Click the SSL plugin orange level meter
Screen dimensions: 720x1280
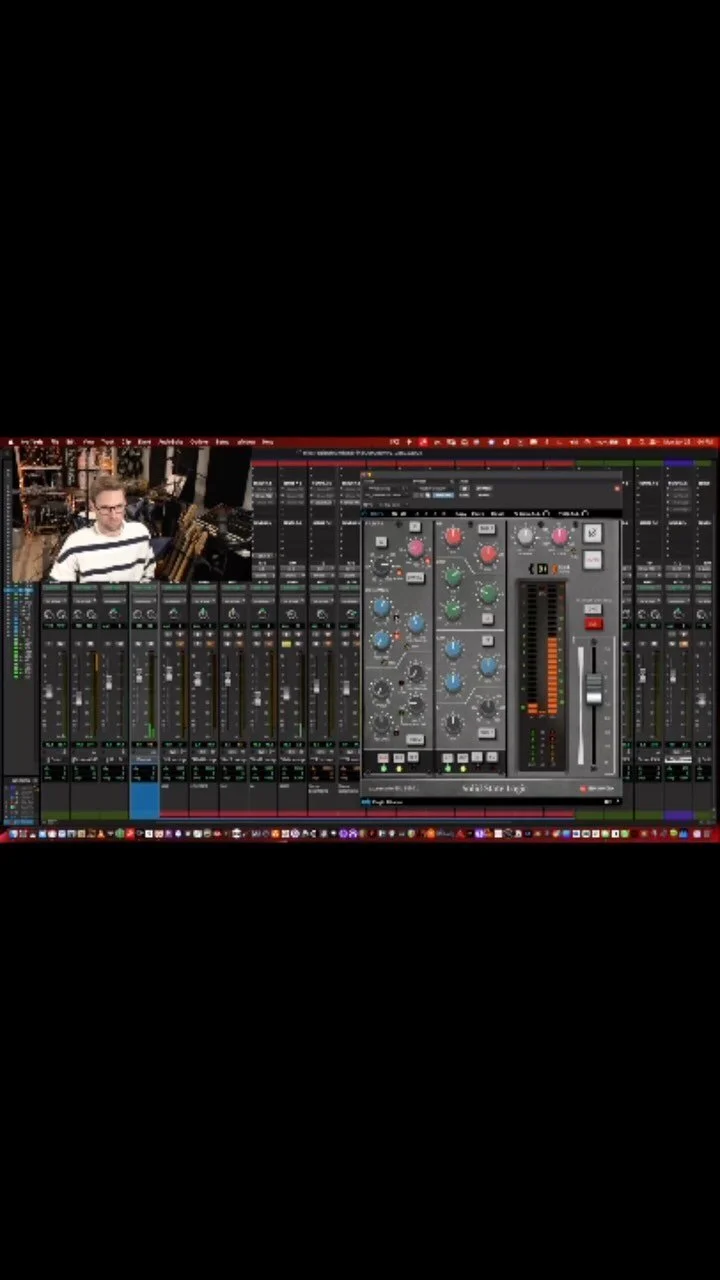point(552,676)
